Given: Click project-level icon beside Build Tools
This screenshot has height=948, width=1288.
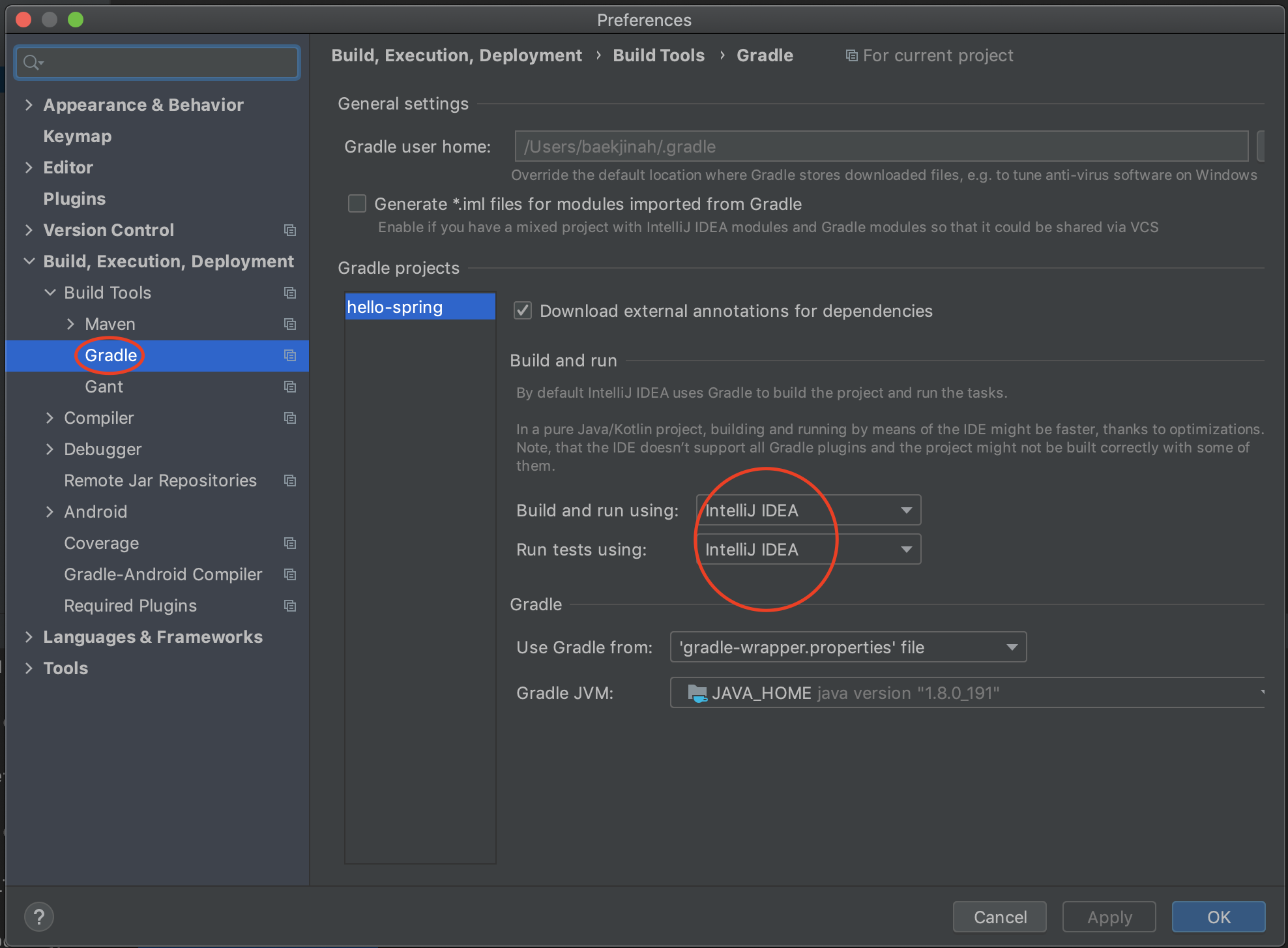Looking at the screenshot, I should (x=290, y=293).
